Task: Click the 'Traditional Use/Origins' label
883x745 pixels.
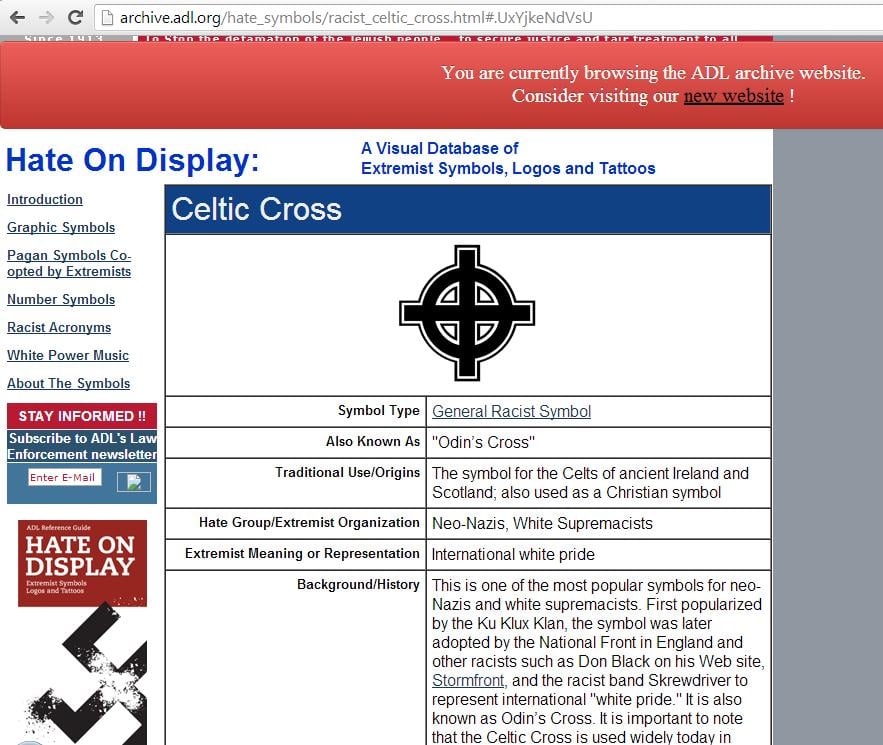Action: [347, 472]
